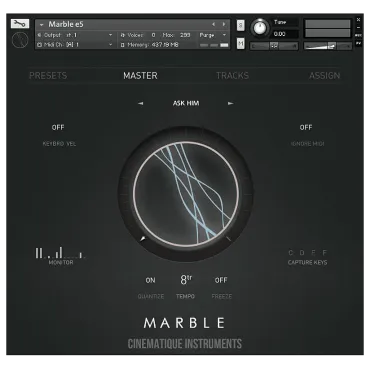The image size is (370, 370).
Task: Toggle QUANTIZE ON switch
Action: pos(150,280)
